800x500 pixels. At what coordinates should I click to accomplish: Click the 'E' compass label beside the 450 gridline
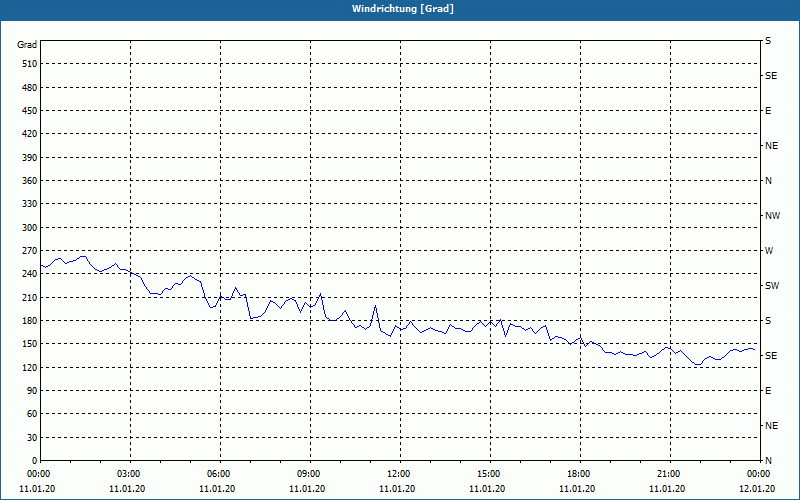tap(768, 111)
